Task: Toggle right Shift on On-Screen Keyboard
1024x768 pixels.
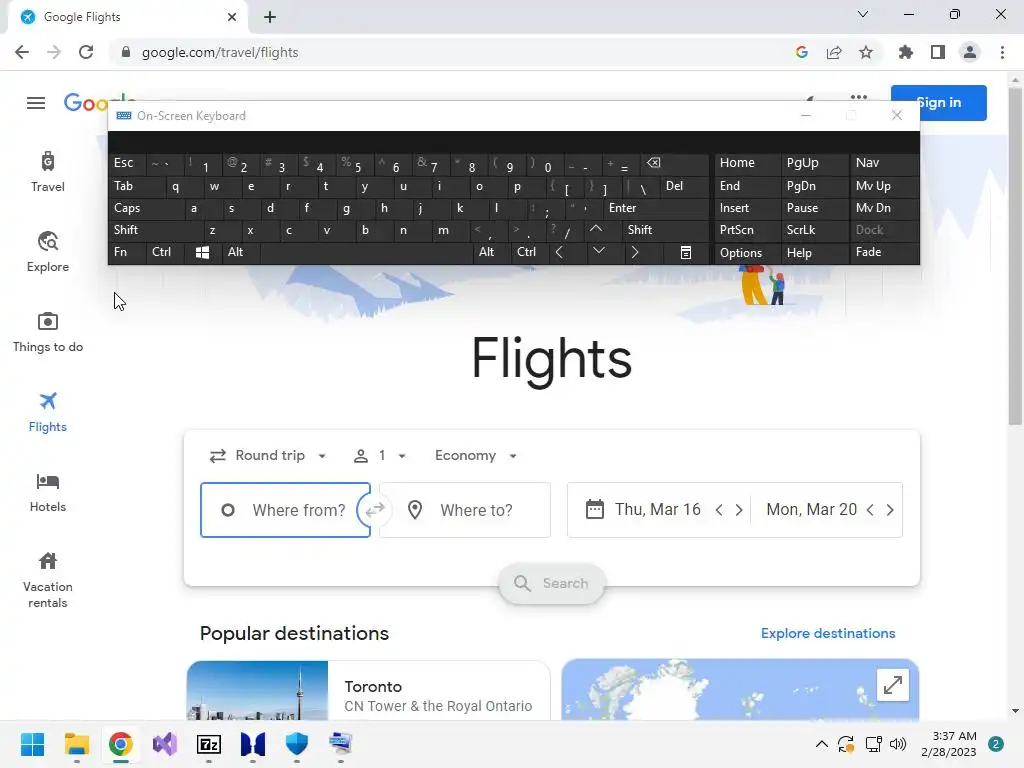Action: [x=665, y=230]
